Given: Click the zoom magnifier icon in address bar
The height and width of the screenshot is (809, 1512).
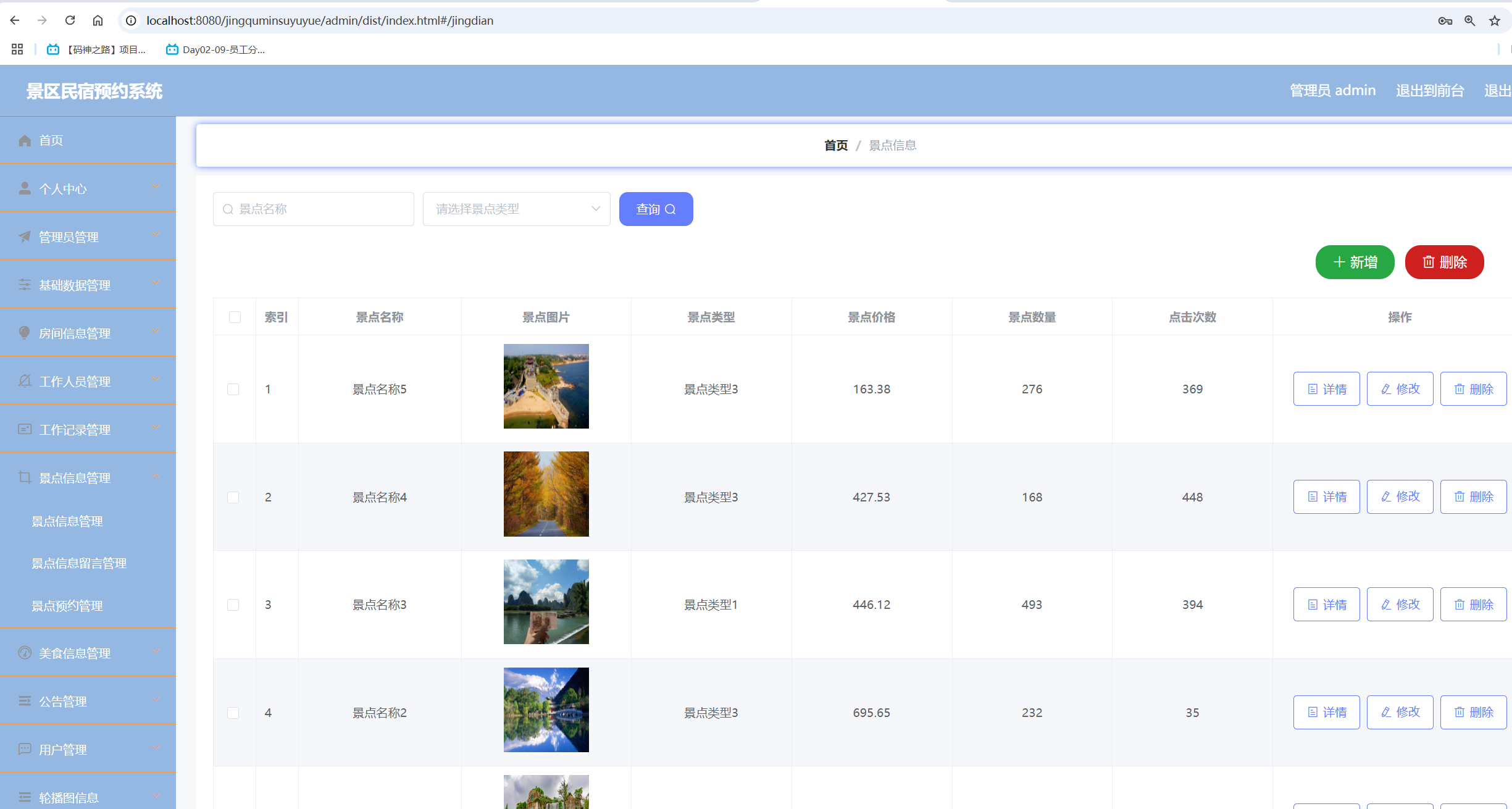Looking at the screenshot, I should (x=1469, y=20).
